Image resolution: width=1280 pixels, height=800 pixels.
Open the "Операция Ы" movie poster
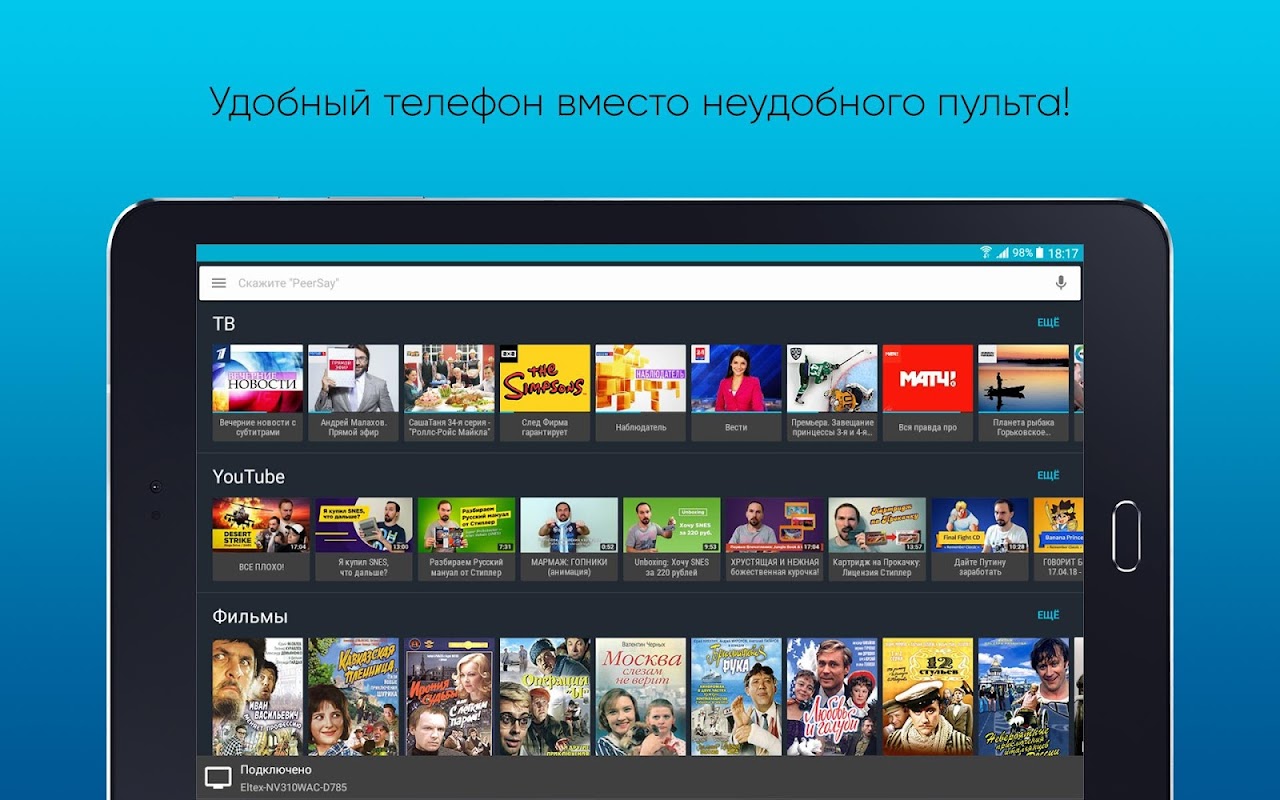pos(545,697)
